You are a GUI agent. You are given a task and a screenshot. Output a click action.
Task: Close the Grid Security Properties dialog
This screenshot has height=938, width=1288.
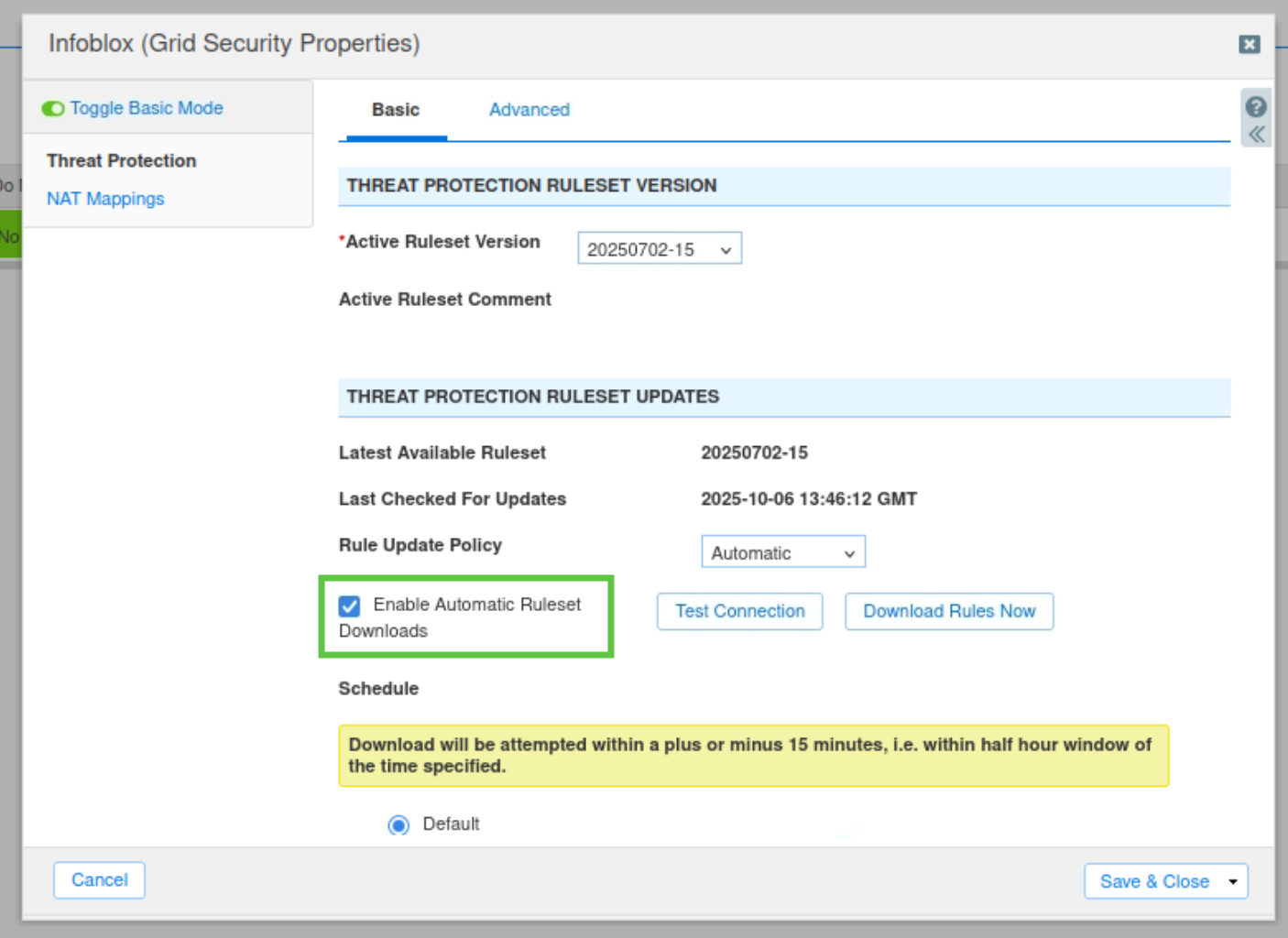tap(1249, 44)
